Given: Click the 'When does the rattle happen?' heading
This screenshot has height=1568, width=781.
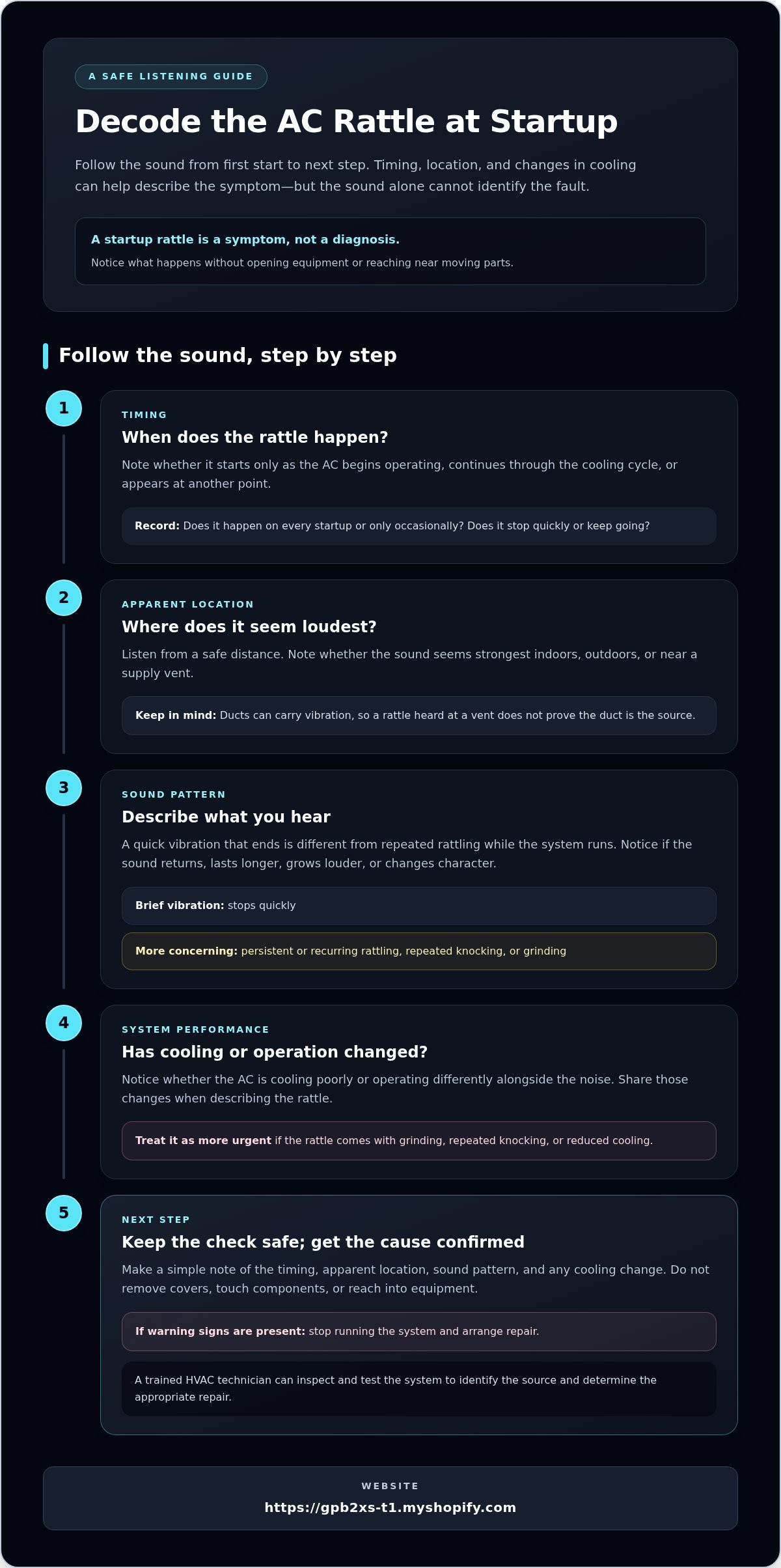Looking at the screenshot, I should [x=255, y=437].
